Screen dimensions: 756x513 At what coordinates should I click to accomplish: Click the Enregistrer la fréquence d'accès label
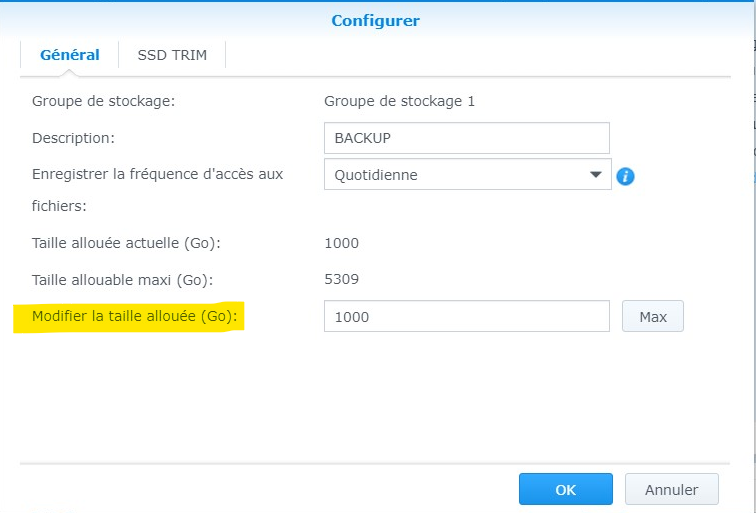pyautogui.click(x=157, y=190)
